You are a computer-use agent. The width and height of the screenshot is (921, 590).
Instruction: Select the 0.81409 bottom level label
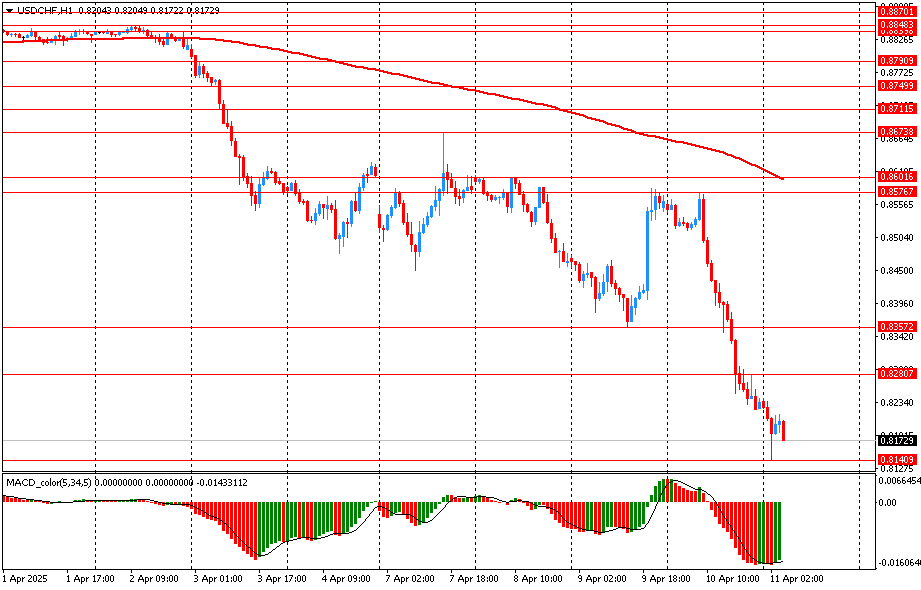click(x=896, y=460)
